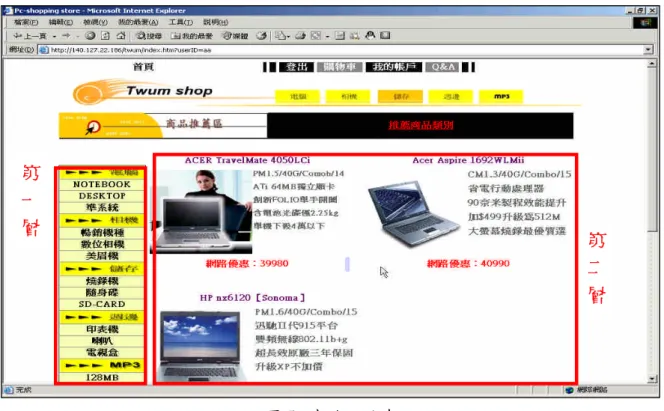Open 128MB in the sidebar
This screenshot has height=411, width=664.
102,377
